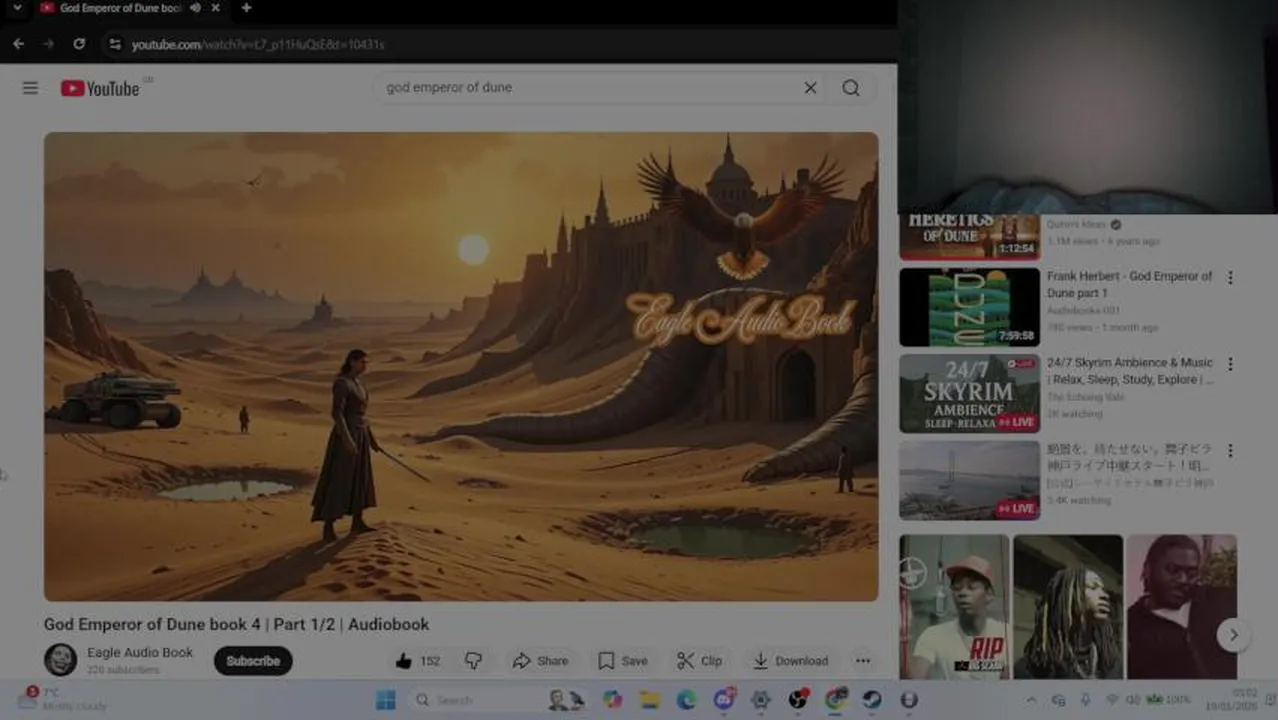This screenshot has height=720, width=1278.
Task: Clear the search query with X
Action: (810, 88)
